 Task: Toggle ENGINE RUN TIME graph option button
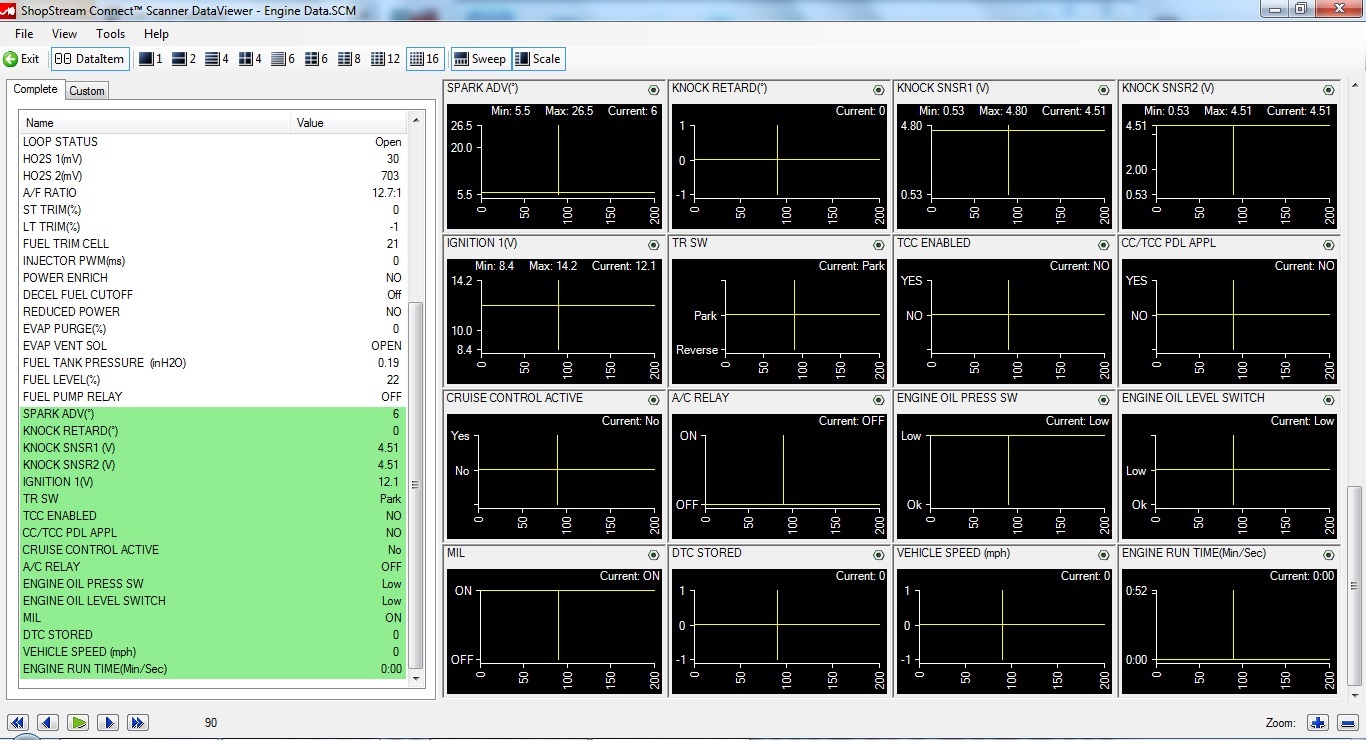coord(1328,555)
